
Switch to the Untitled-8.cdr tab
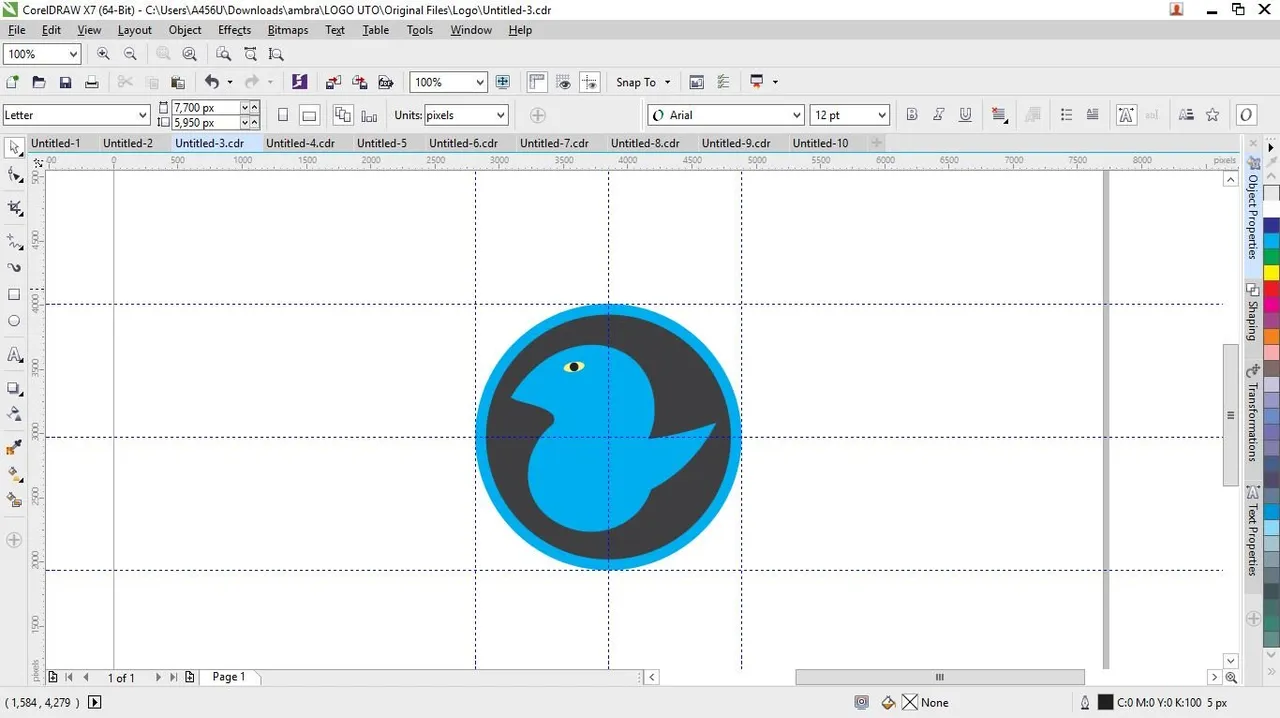point(645,143)
